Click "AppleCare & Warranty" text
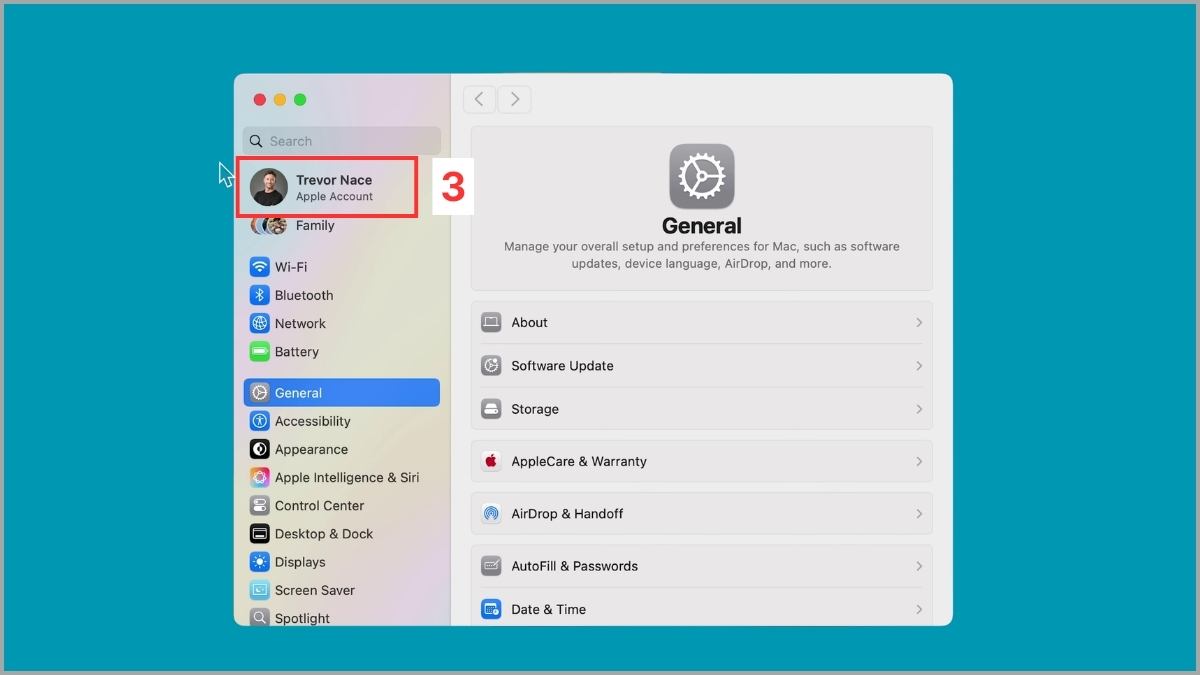This screenshot has width=1200, height=675. tap(579, 461)
